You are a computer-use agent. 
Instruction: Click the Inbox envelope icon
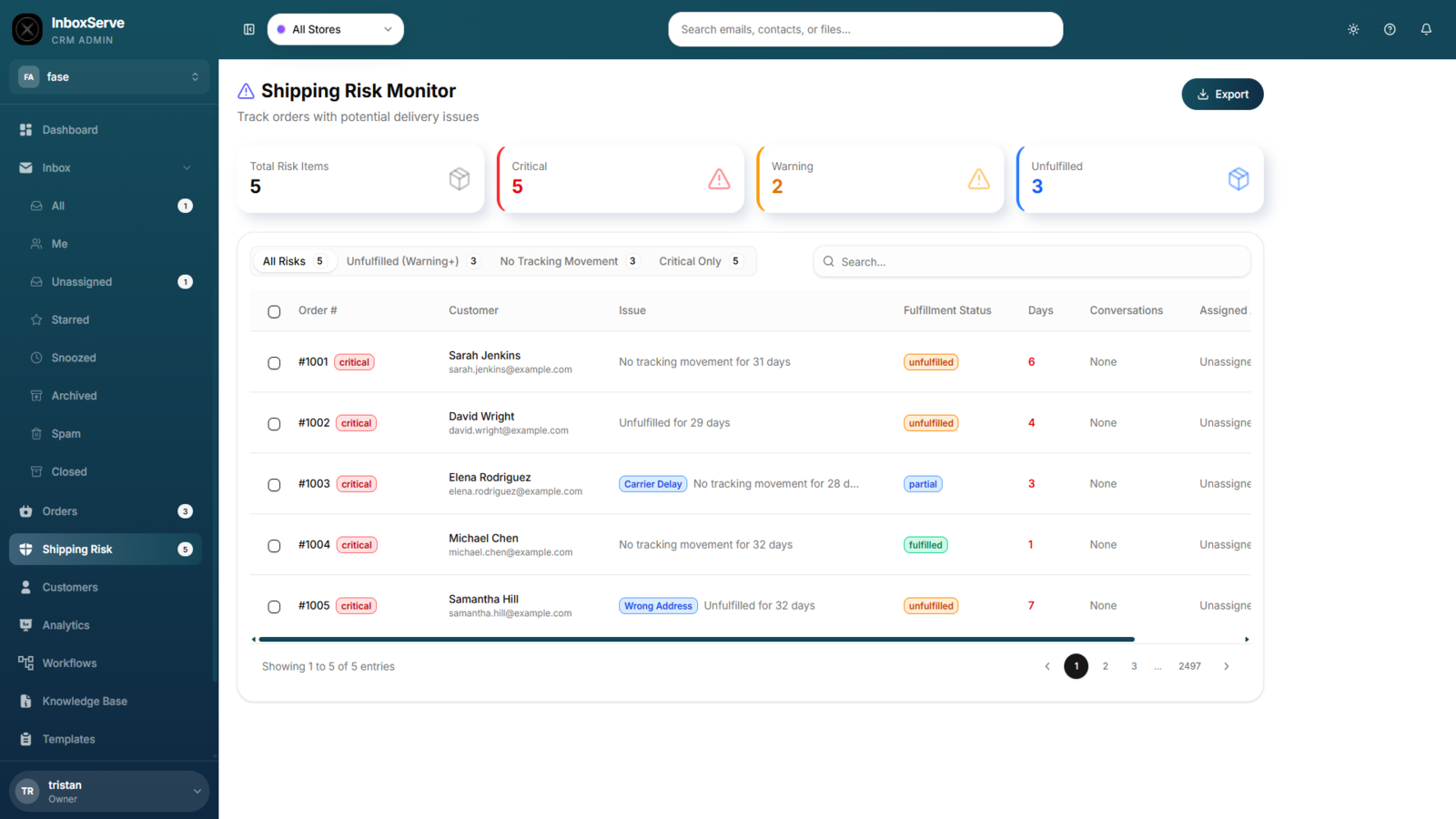point(25,168)
